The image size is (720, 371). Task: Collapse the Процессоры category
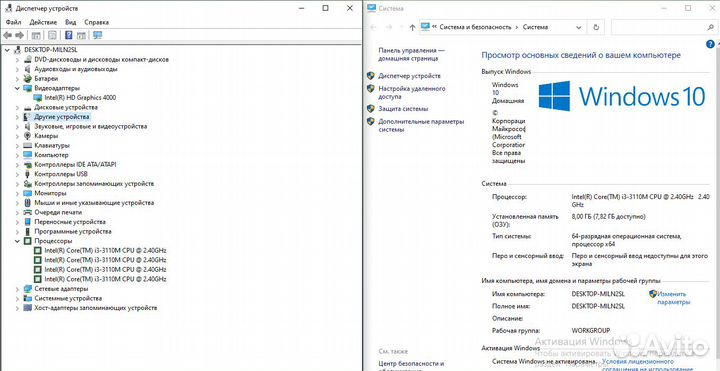pos(17,241)
